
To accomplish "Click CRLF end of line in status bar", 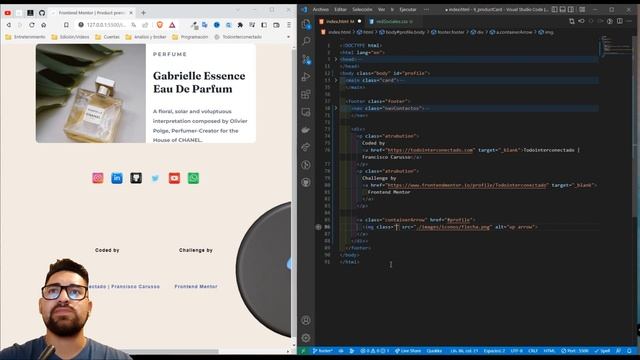I will point(533,351).
